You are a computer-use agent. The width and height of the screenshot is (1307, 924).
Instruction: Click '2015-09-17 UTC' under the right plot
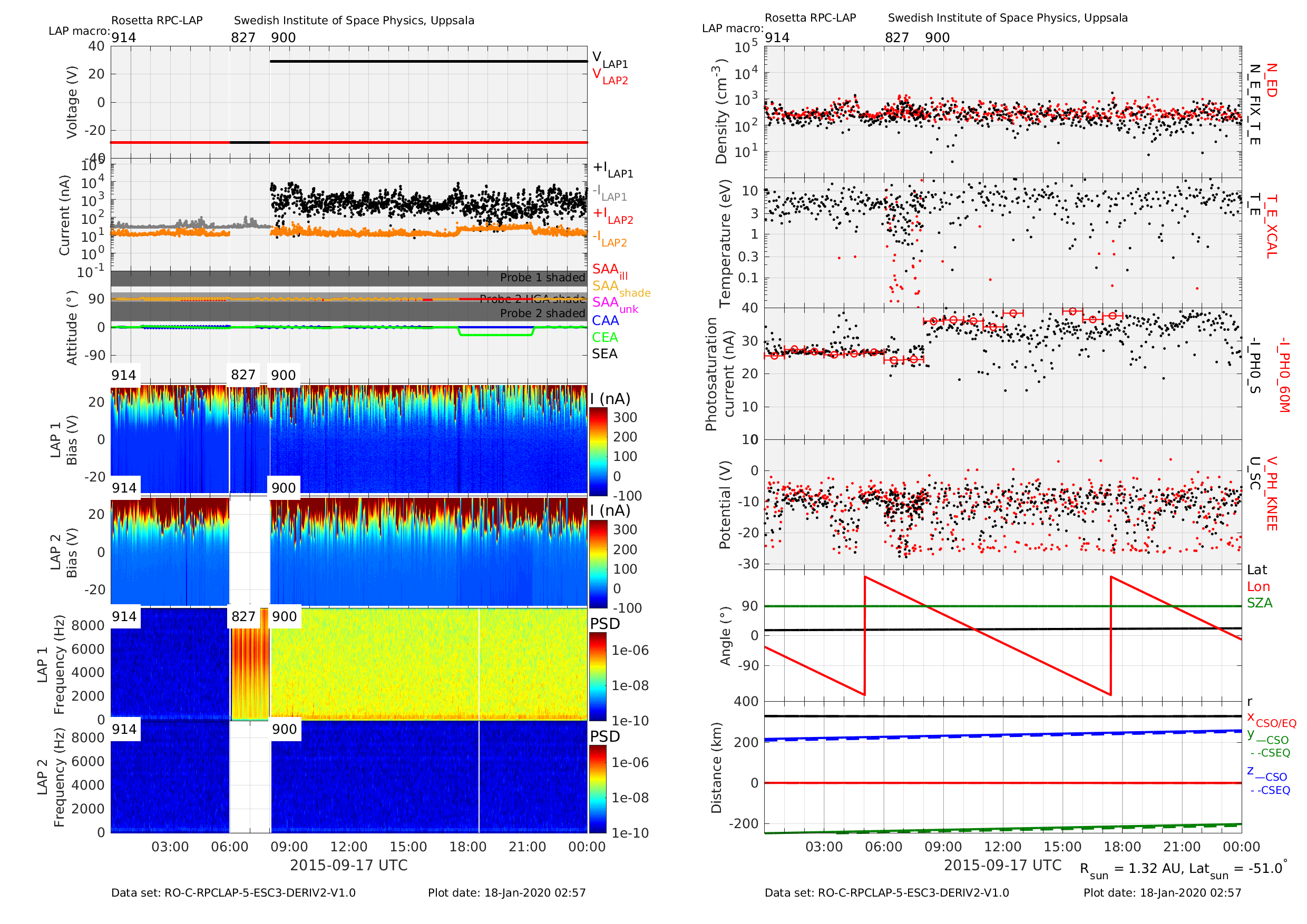pyautogui.click(x=1002, y=866)
